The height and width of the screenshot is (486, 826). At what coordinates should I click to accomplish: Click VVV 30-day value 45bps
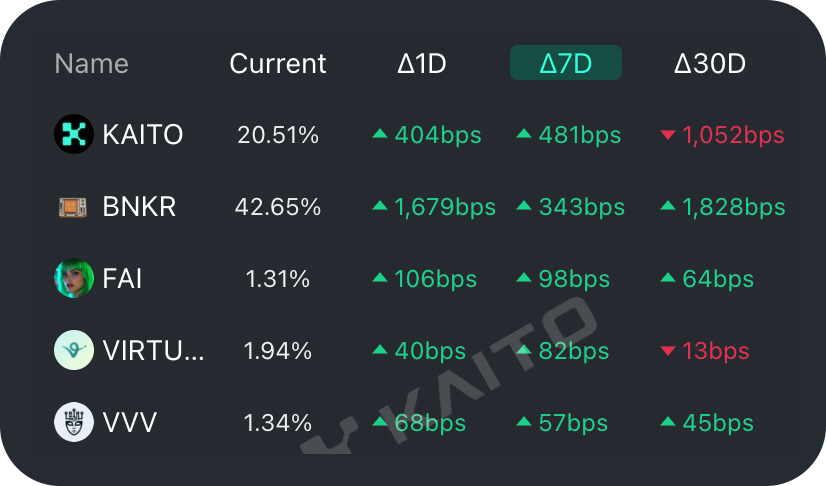click(x=717, y=423)
